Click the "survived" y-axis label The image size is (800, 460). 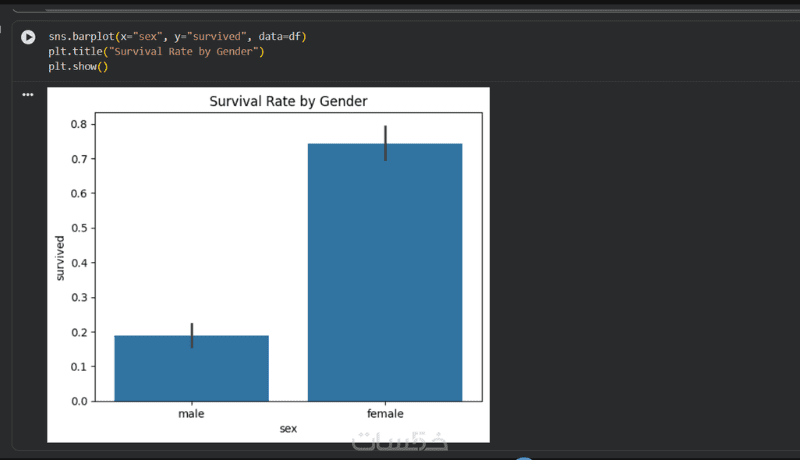[x=60, y=257]
